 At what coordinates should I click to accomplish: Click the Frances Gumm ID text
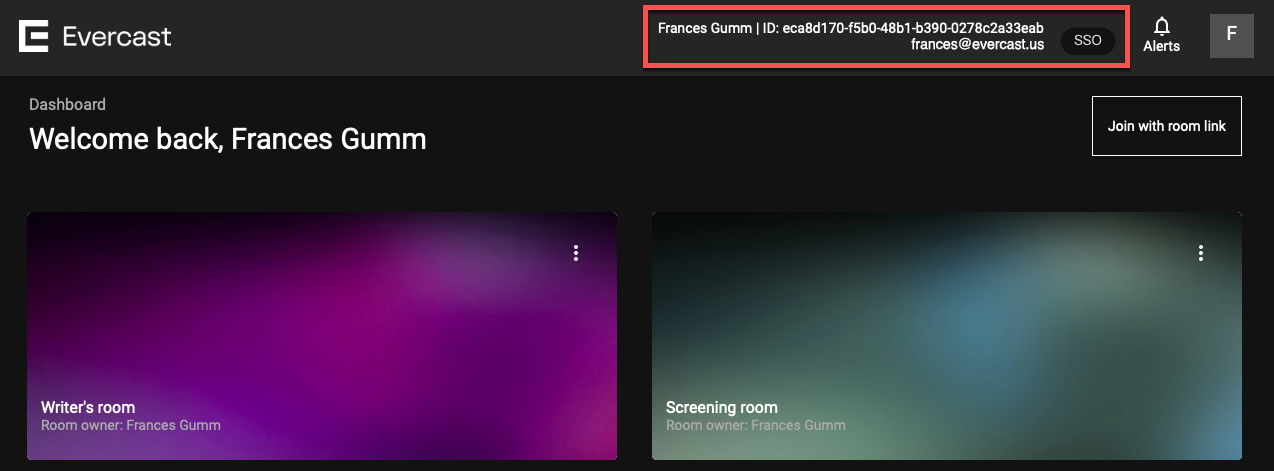[851, 28]
